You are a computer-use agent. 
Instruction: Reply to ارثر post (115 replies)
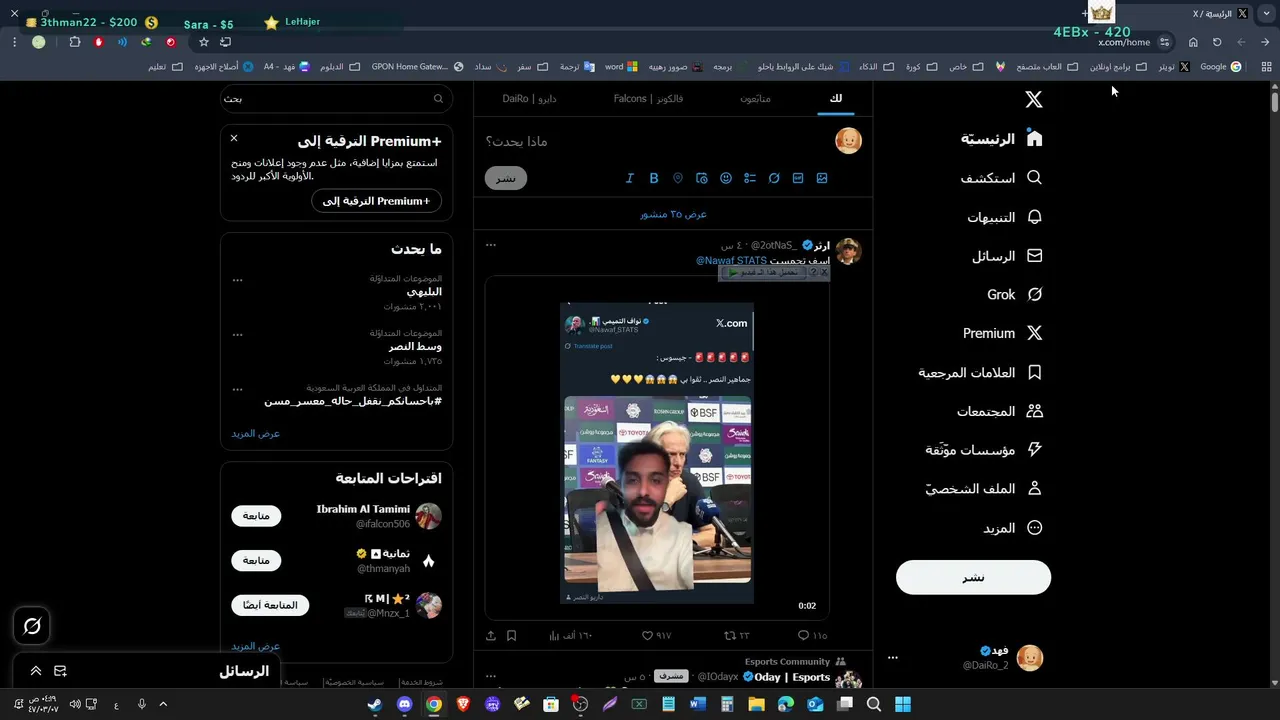812,635
